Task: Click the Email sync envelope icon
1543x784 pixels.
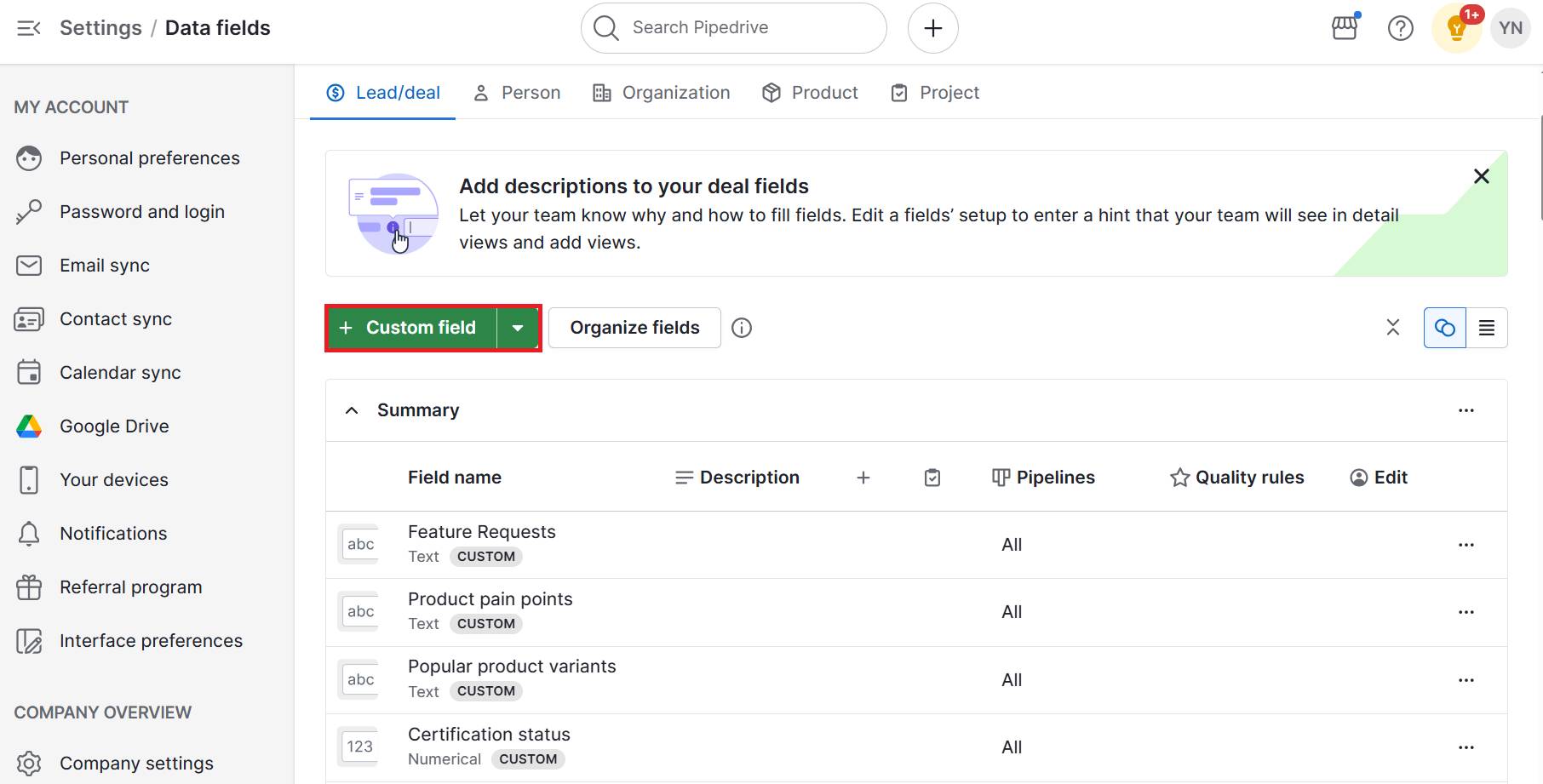Action: 29,265
